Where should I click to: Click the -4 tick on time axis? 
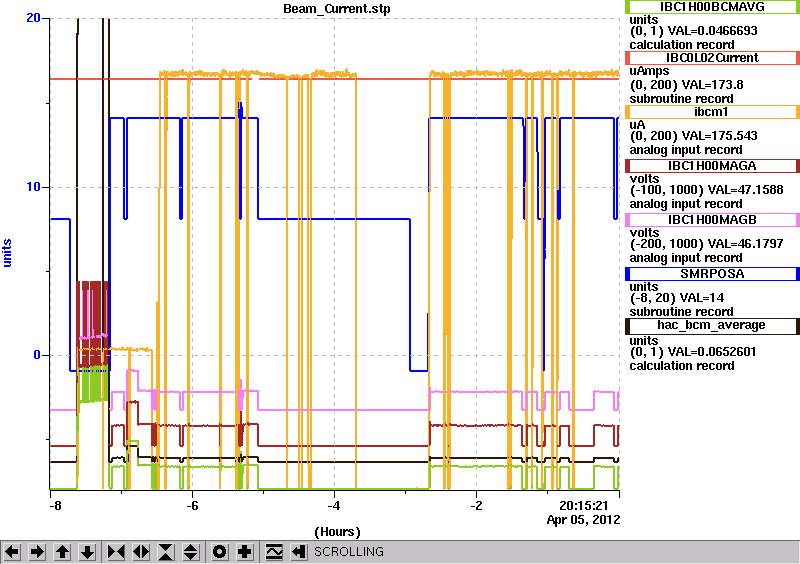coord(334,506)
